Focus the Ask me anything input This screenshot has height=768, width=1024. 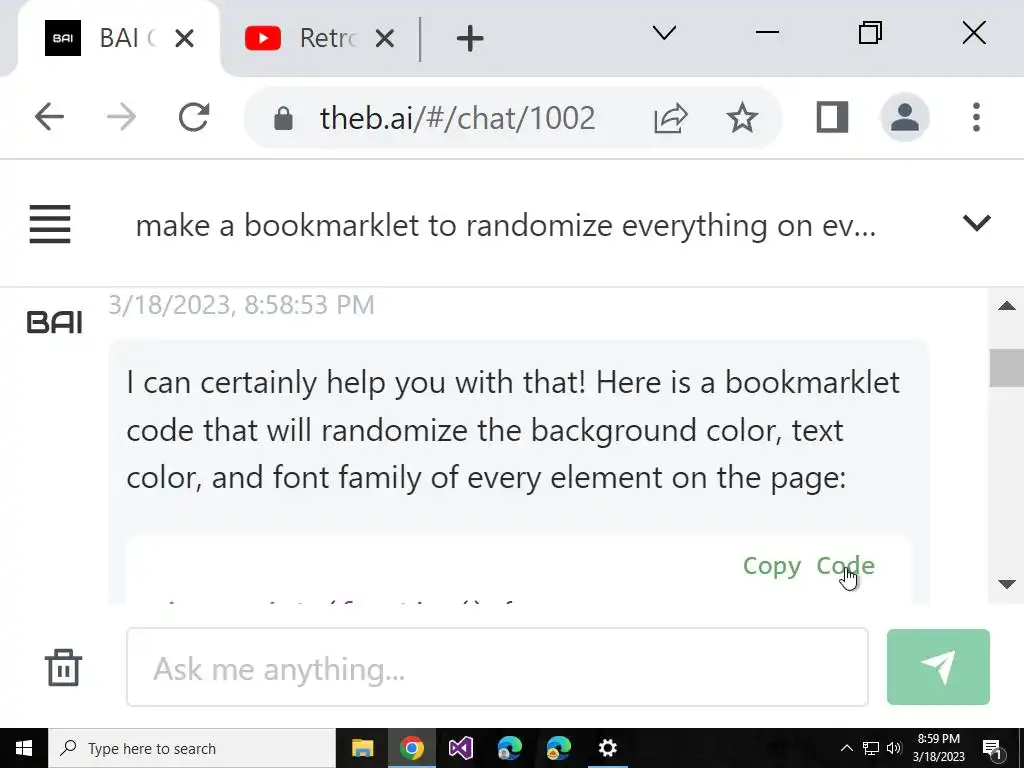tap(497, 667)
